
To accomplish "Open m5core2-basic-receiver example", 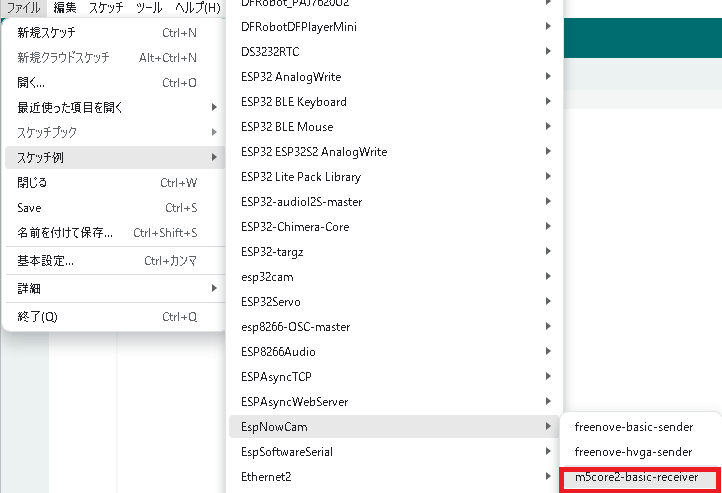I will 641,477.
